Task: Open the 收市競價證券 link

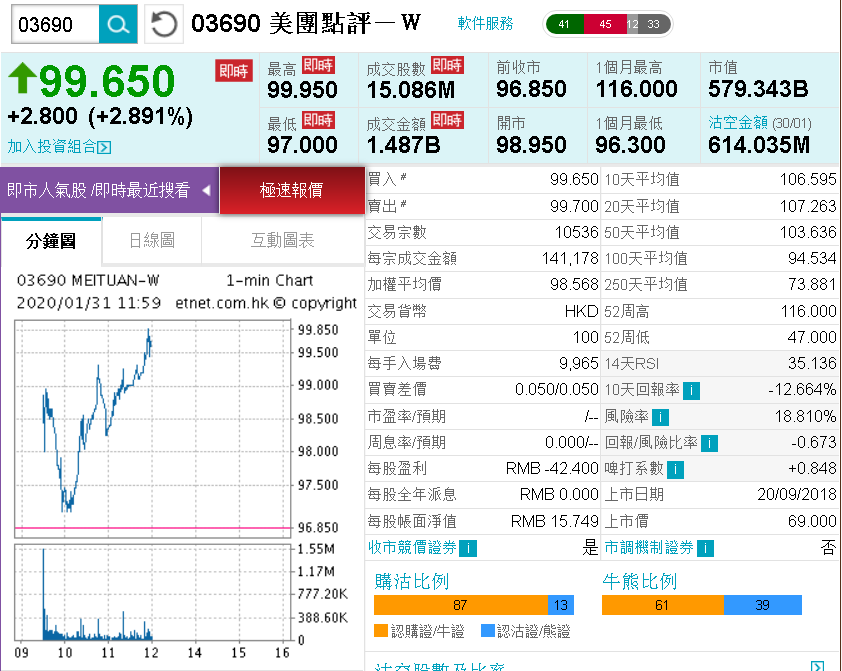Action: click(x=412, y=548)
